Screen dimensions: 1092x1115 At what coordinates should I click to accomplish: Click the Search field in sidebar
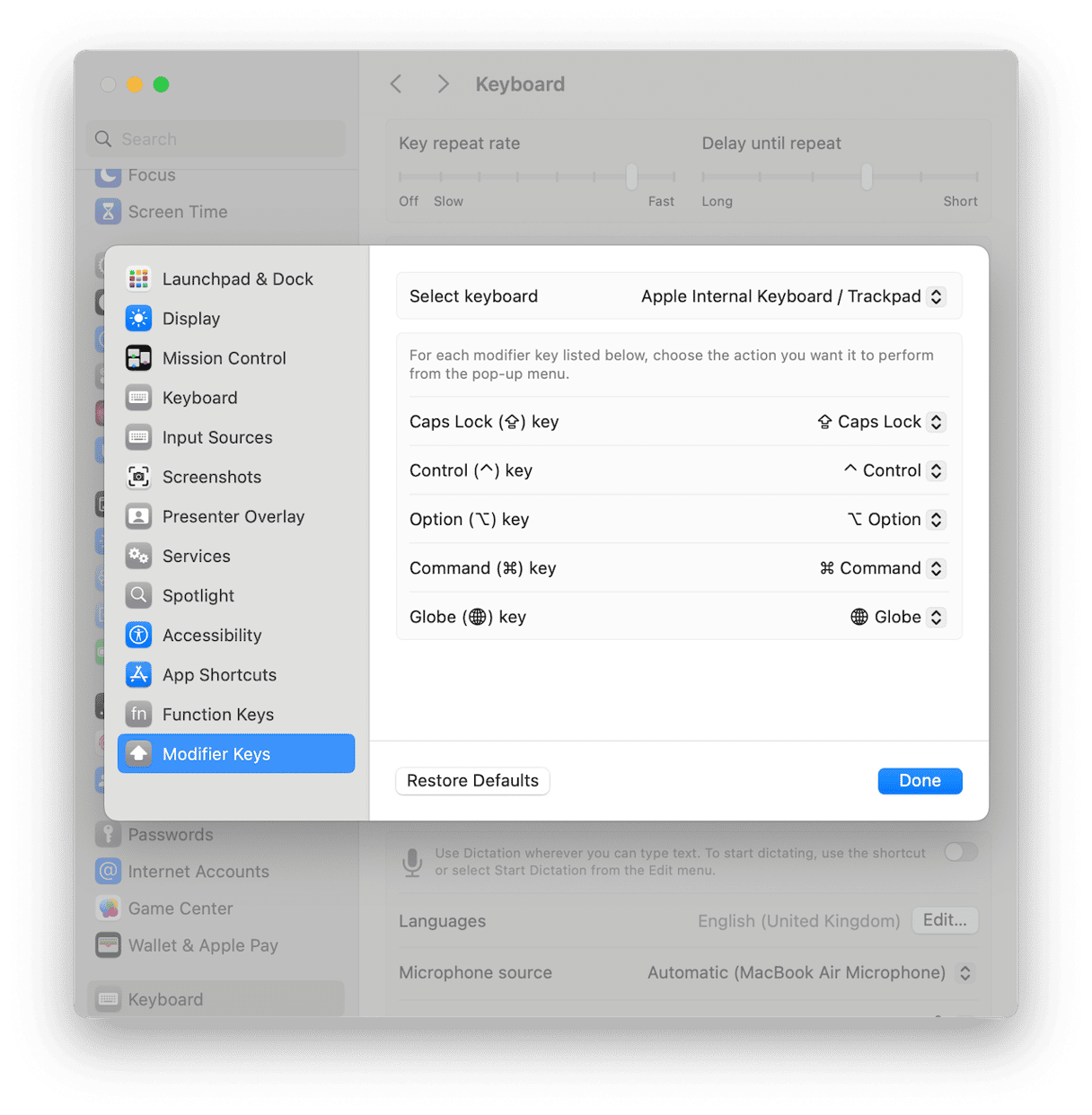click(x=216, y=139)
